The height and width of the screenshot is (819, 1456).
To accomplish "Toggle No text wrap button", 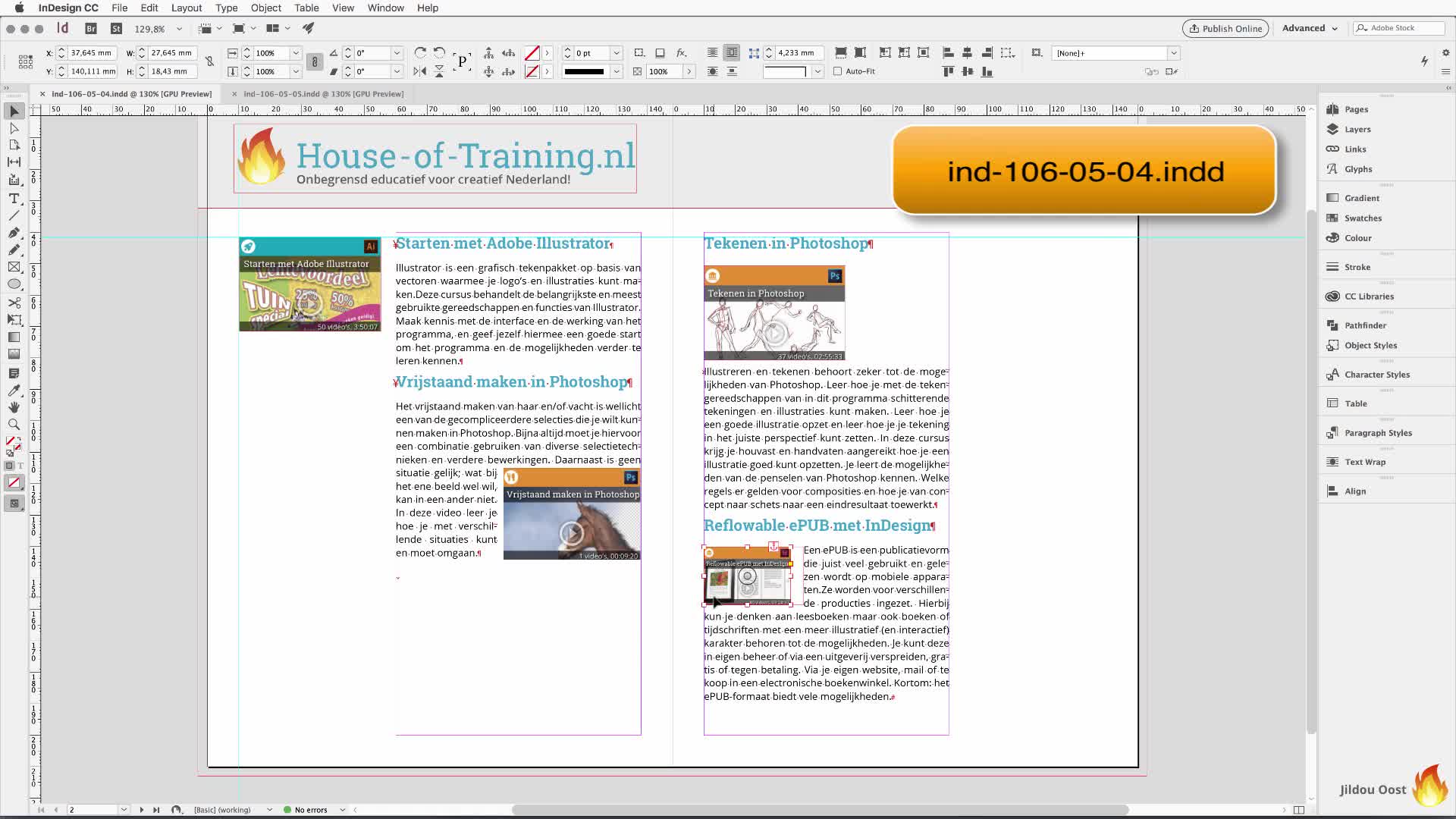I will pyautogui.click(x=712, y=53).
